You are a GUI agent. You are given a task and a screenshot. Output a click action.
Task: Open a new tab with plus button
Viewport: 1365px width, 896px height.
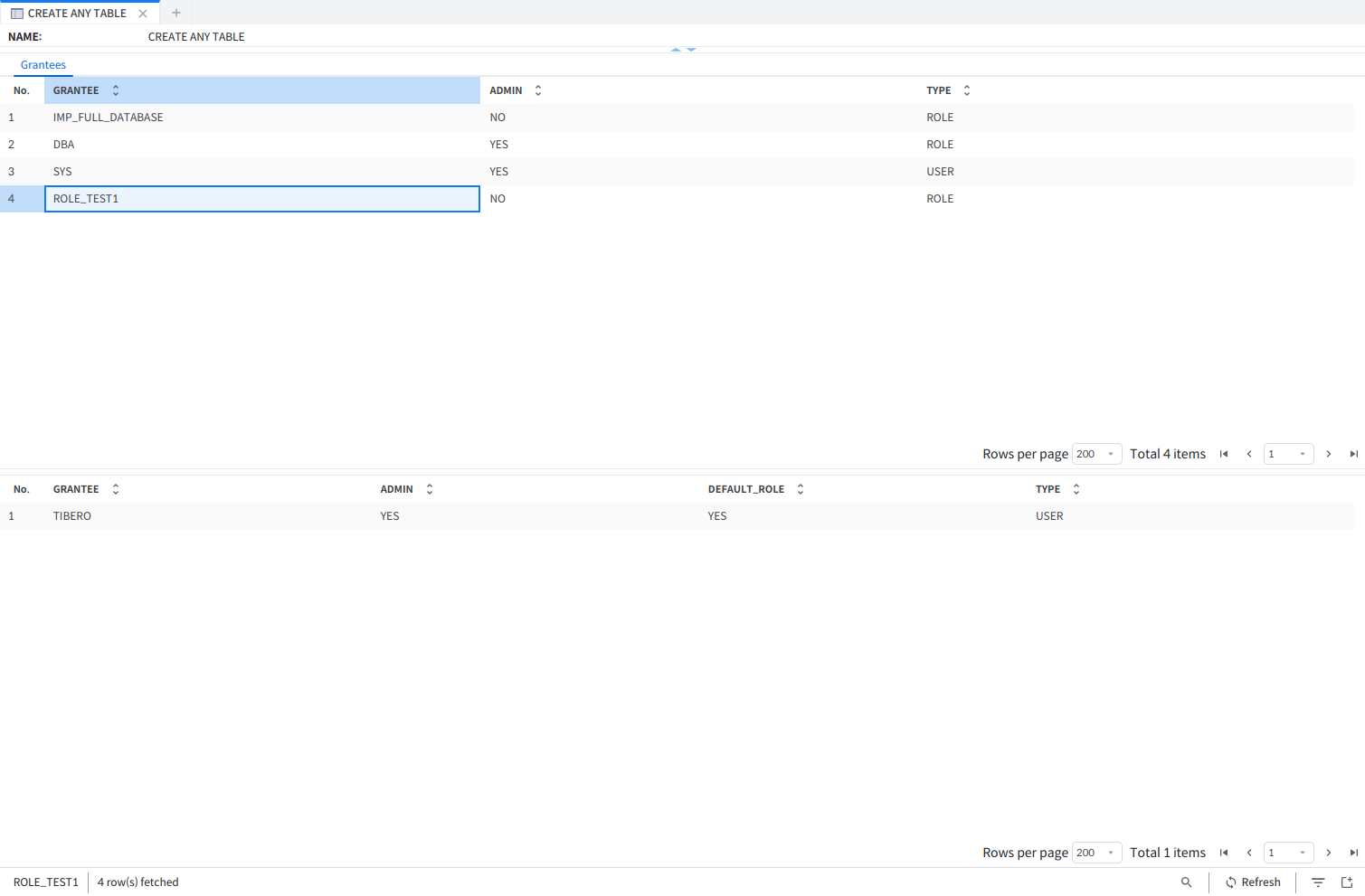(x=176, y=14)
